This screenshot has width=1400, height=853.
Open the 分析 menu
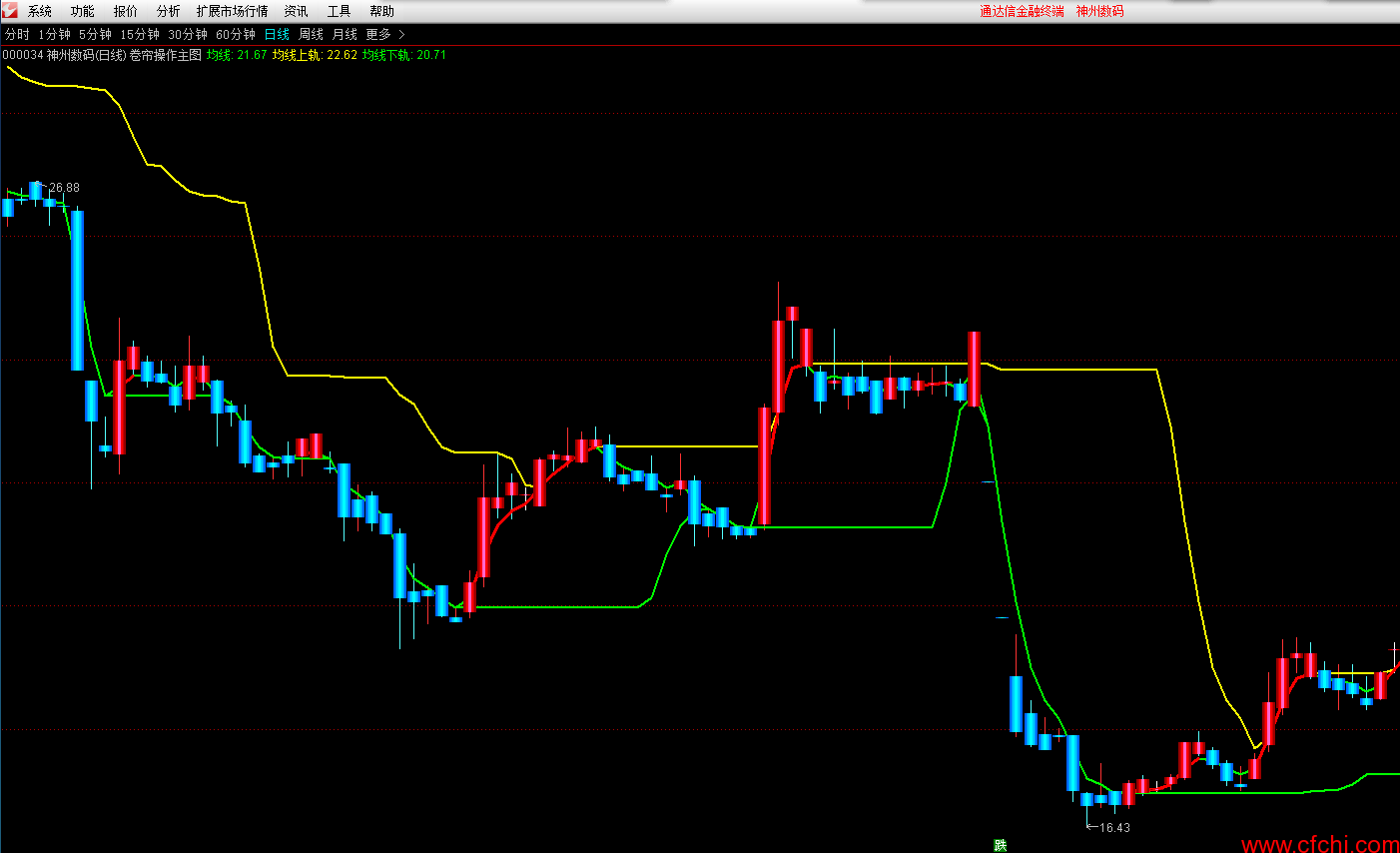(169, 11)
